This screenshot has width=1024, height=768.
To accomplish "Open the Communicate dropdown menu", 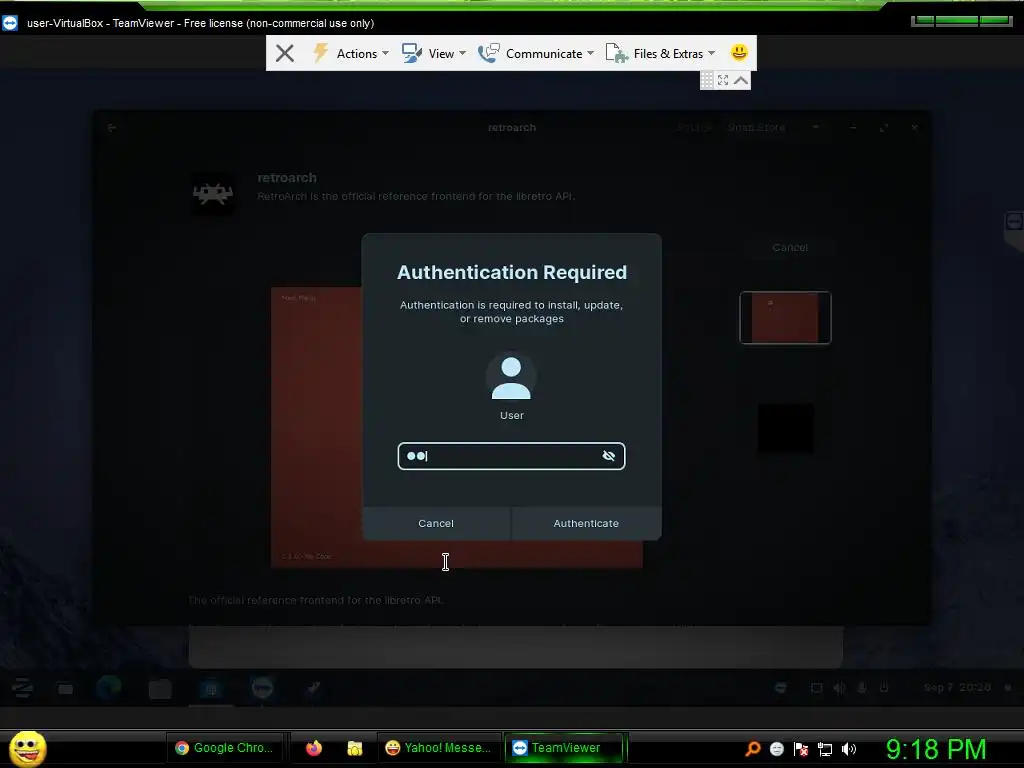I will coord(550,54).
